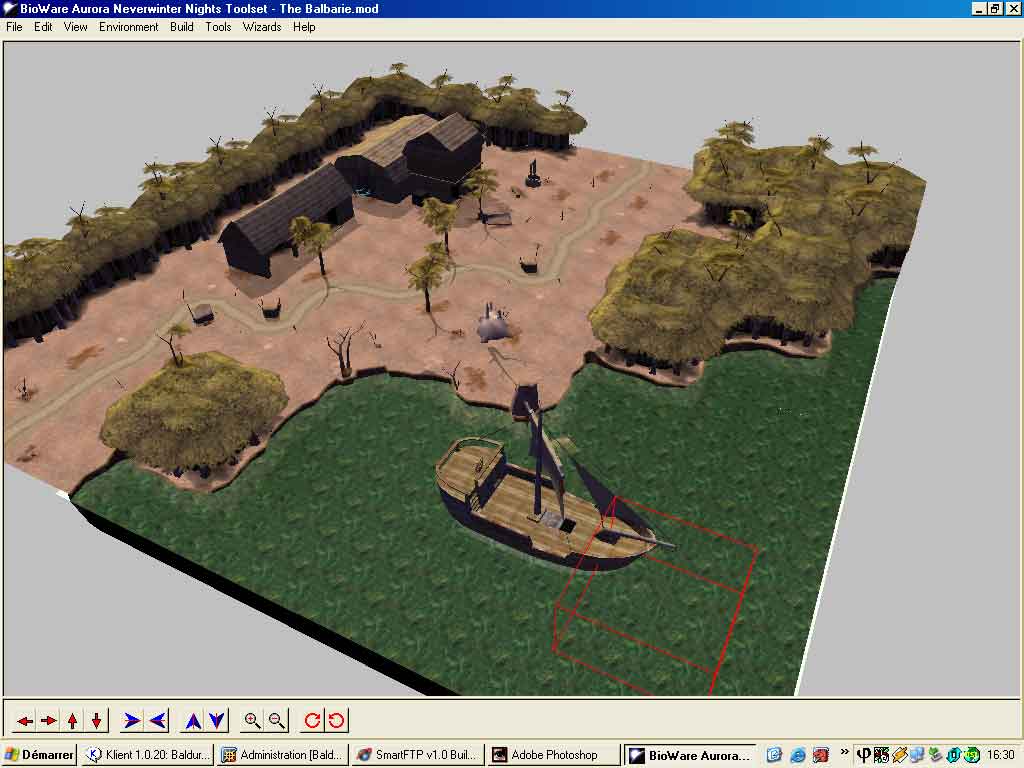Expand quick launch chevron in taskbar
Screen dimensions: 1024x768
pos(844,752)
